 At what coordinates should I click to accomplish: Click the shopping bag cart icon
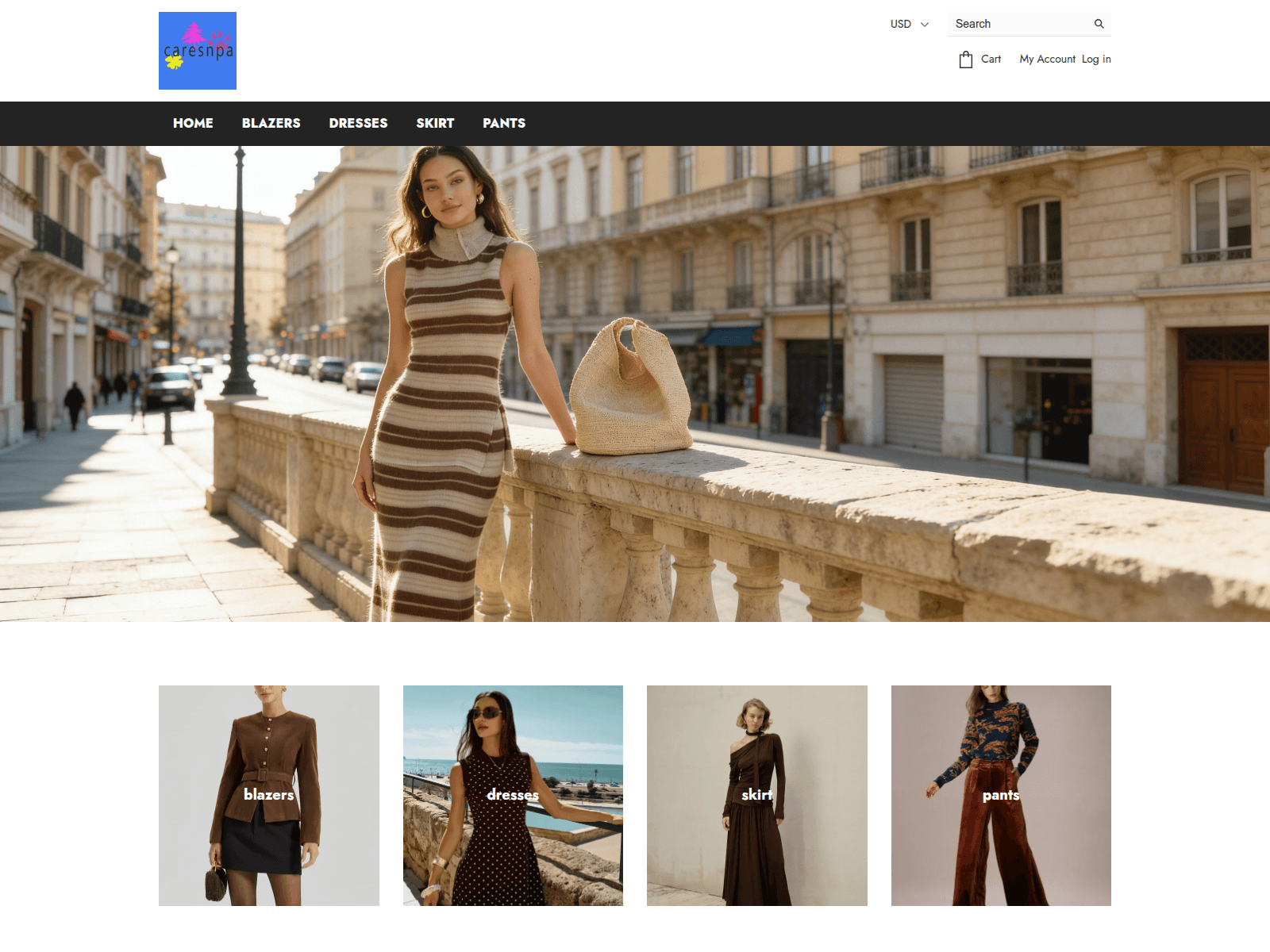pos(966,59)
